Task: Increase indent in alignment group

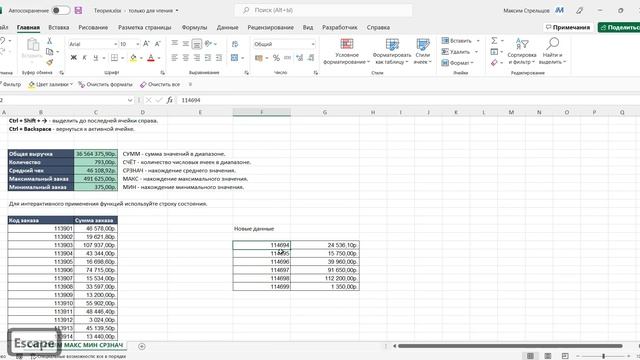Action: click(x=219, y=58)
